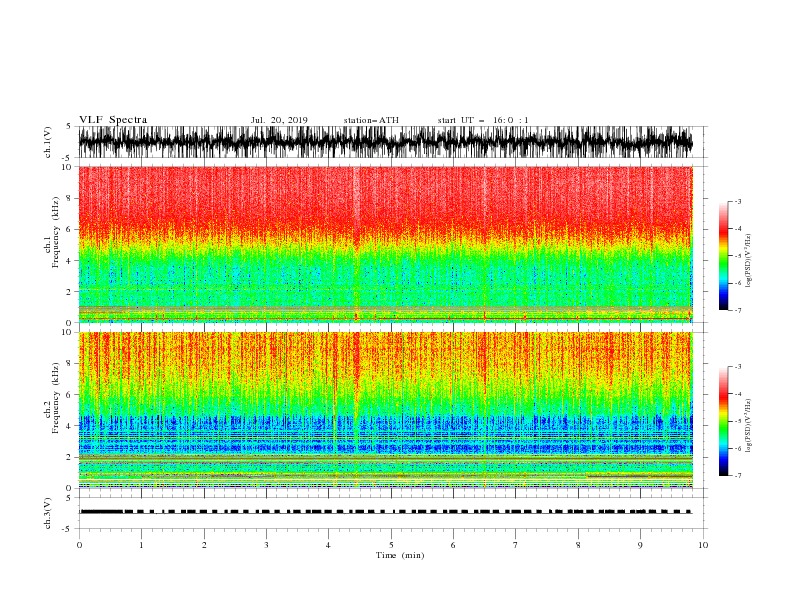Click the ch.1 spectrogram panel
Screen dimensions: 792x612
pos(385,244)
